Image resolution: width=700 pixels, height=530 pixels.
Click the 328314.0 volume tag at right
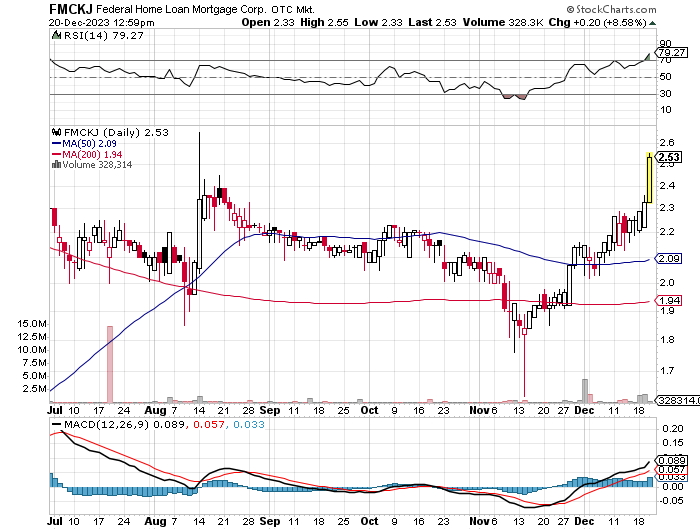tap(678, 401)
